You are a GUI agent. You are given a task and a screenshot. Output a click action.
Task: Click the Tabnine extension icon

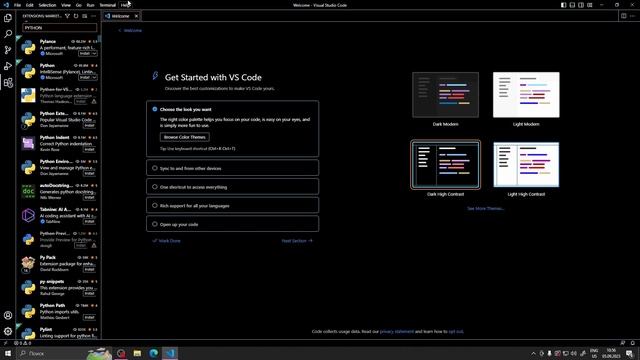tap(28, 215)
